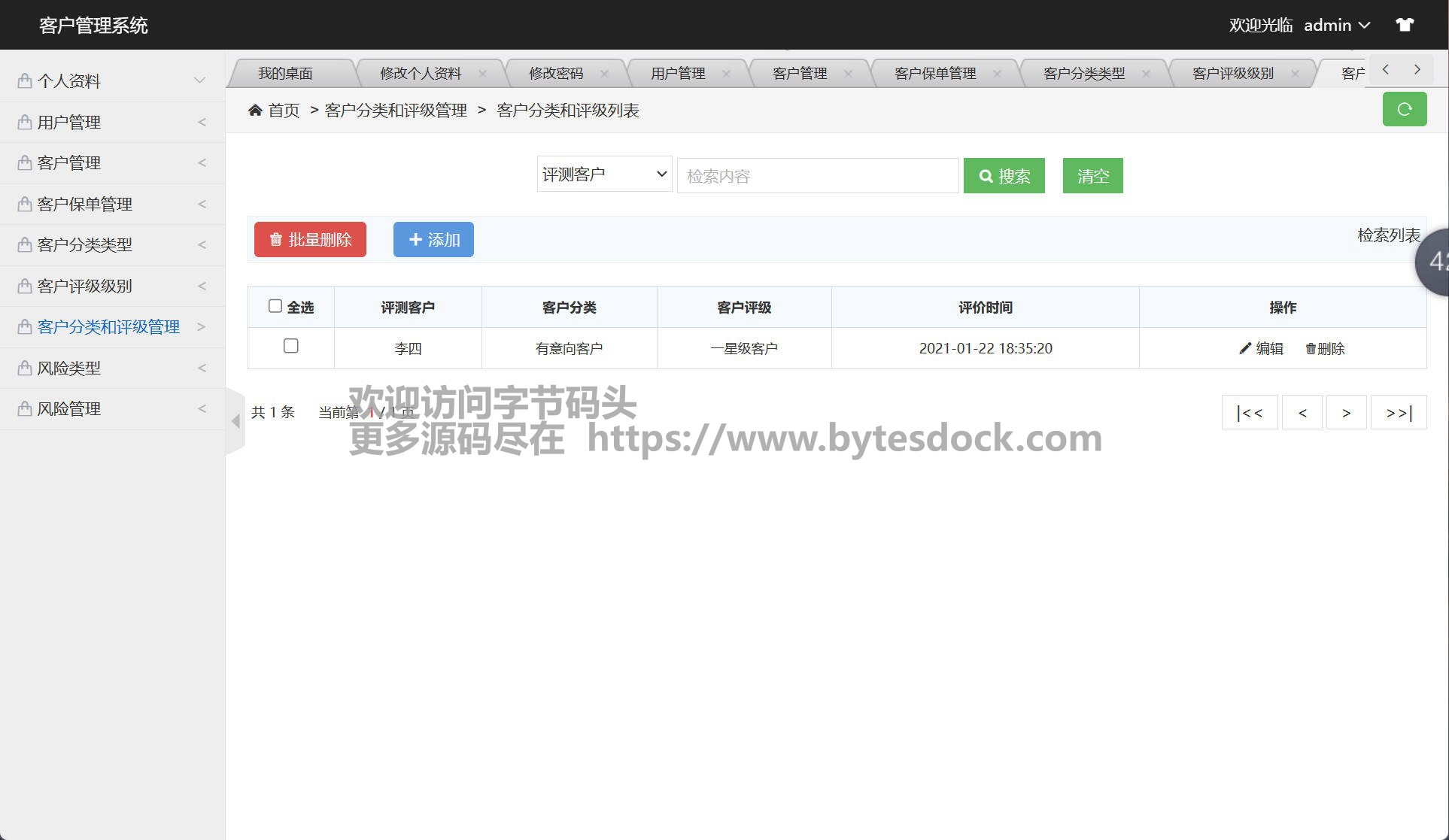This screenshot has width=1449, height=840.
Task: Click the blue 添加 button
Action: pyautogui.click(x=433, y=239)
